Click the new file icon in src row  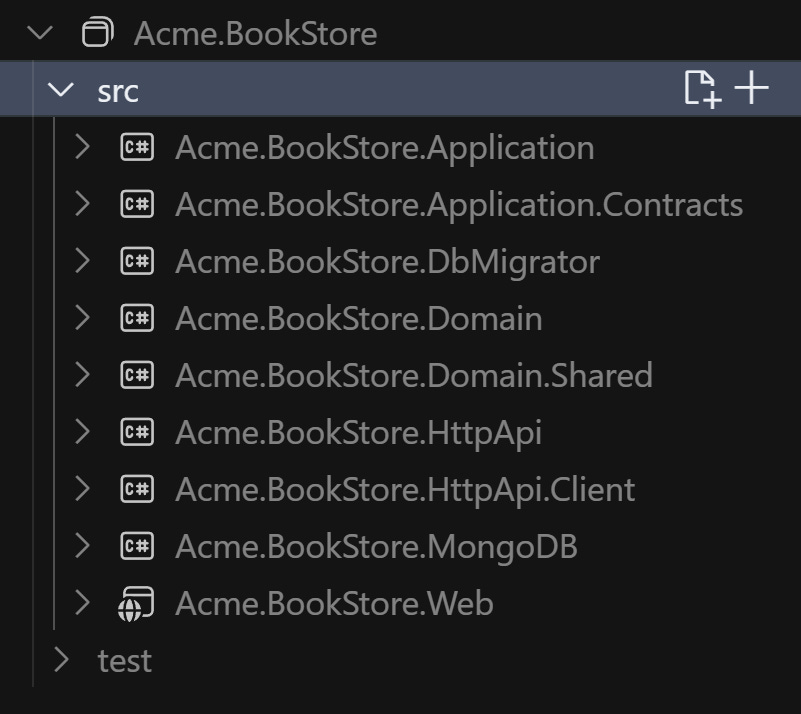click(703, 89)
